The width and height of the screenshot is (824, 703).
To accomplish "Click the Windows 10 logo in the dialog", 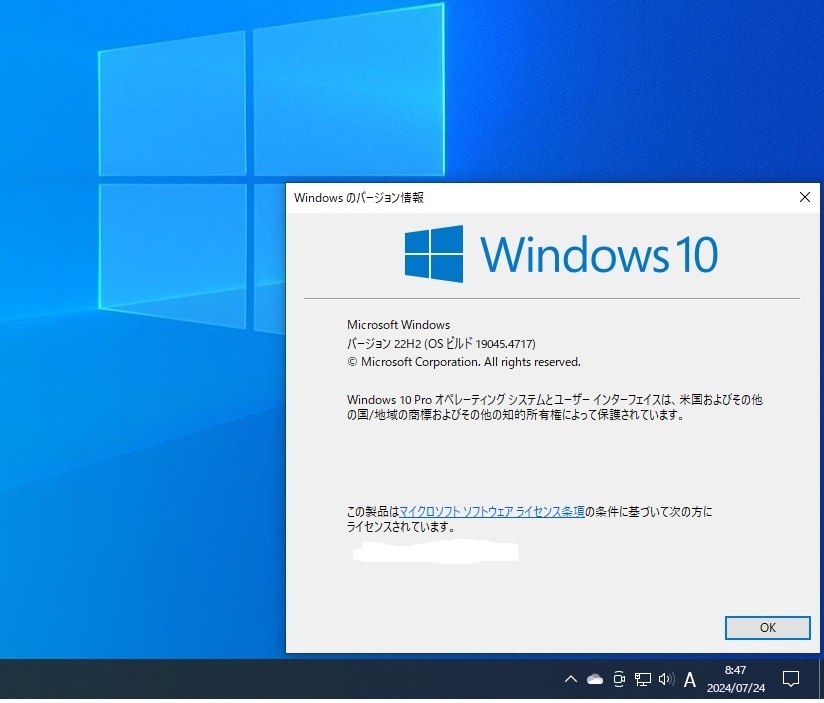I will 561,254.
